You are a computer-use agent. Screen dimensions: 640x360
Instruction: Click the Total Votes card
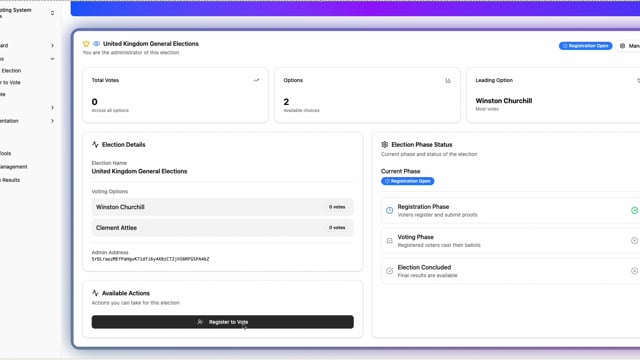point(176,95)
